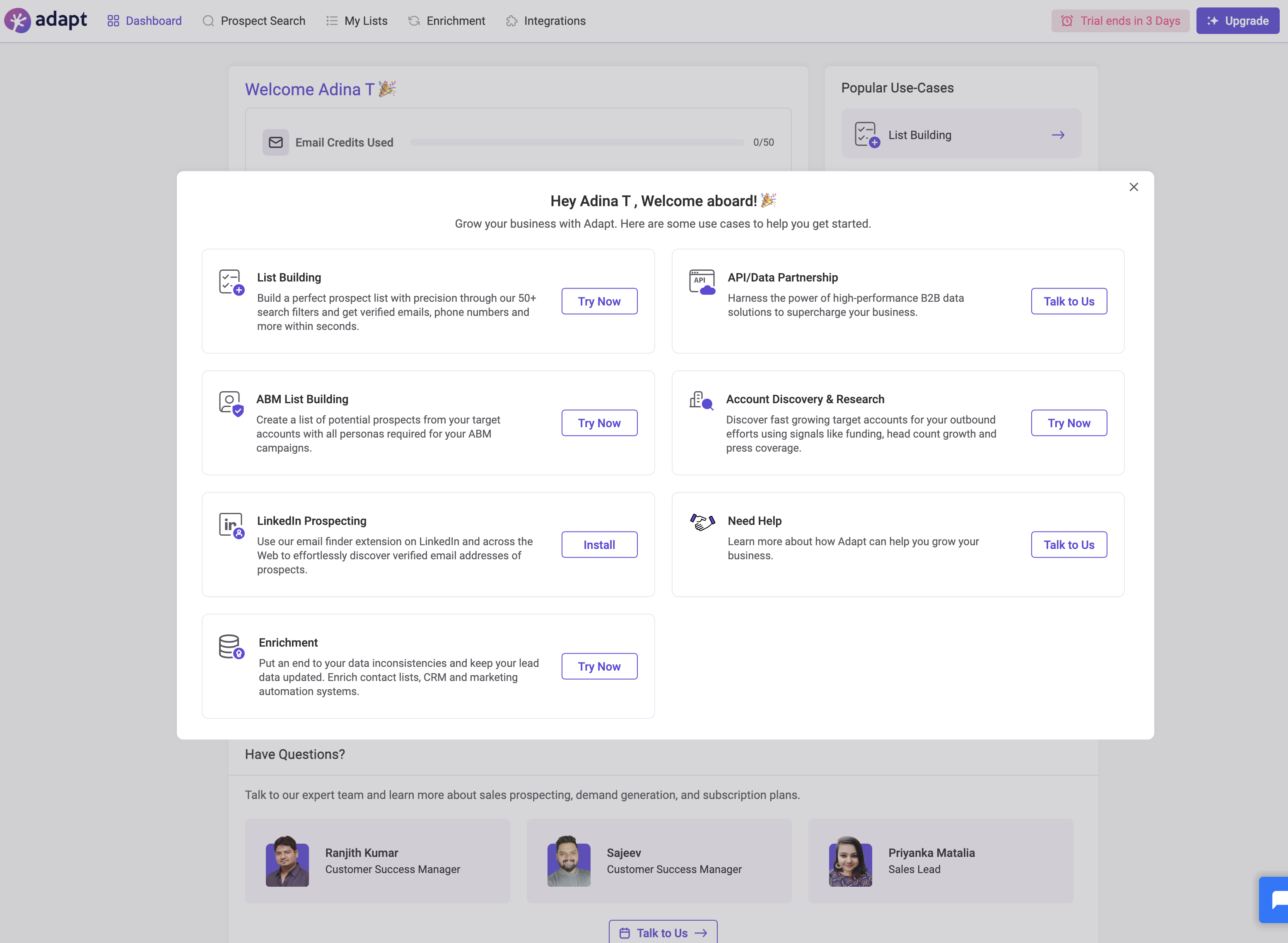Open the Dashboard tab
The image size is (1288, 943).
click(x=145, y=21)
